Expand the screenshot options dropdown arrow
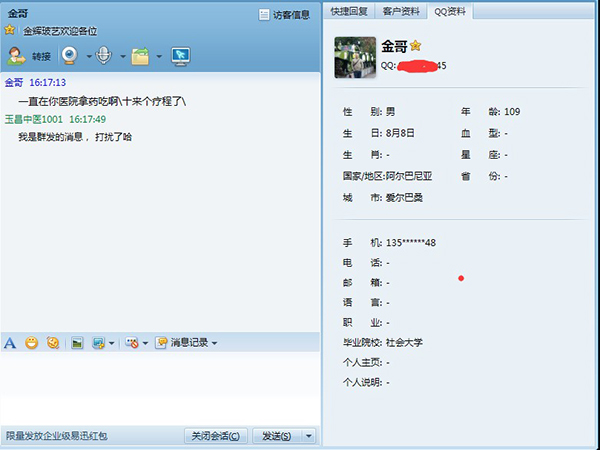The width and height of the screenshot is (600, 450). (x=111, y=343)
